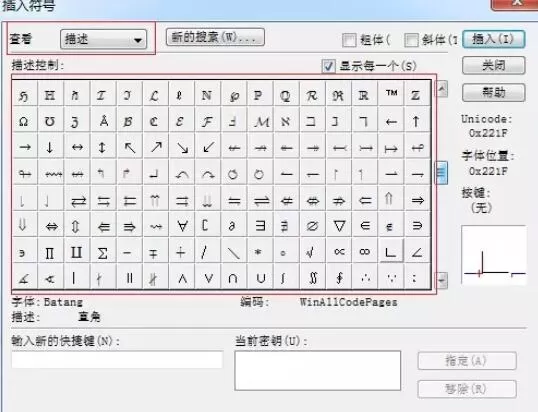Select the empty set ∅ symbol
This screenshot has height=412, width=538.
tap(313, 226)
